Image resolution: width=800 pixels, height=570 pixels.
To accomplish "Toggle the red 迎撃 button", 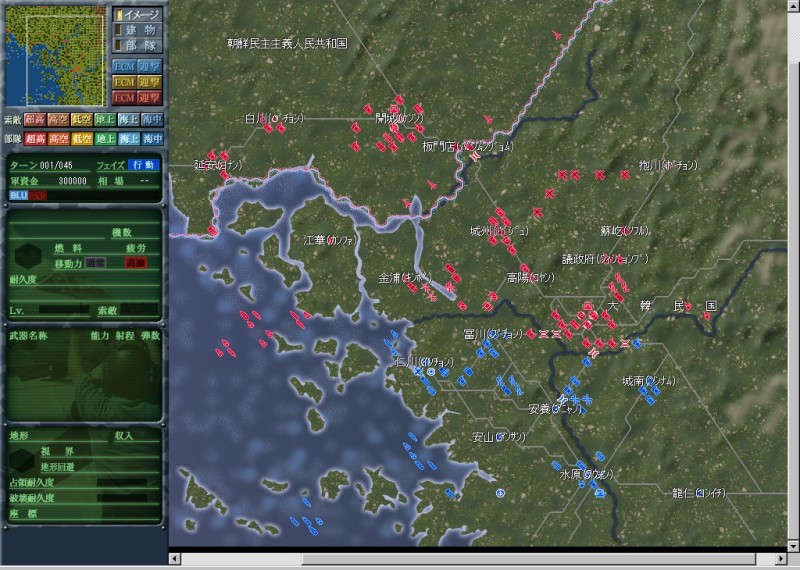I will 149,98.
